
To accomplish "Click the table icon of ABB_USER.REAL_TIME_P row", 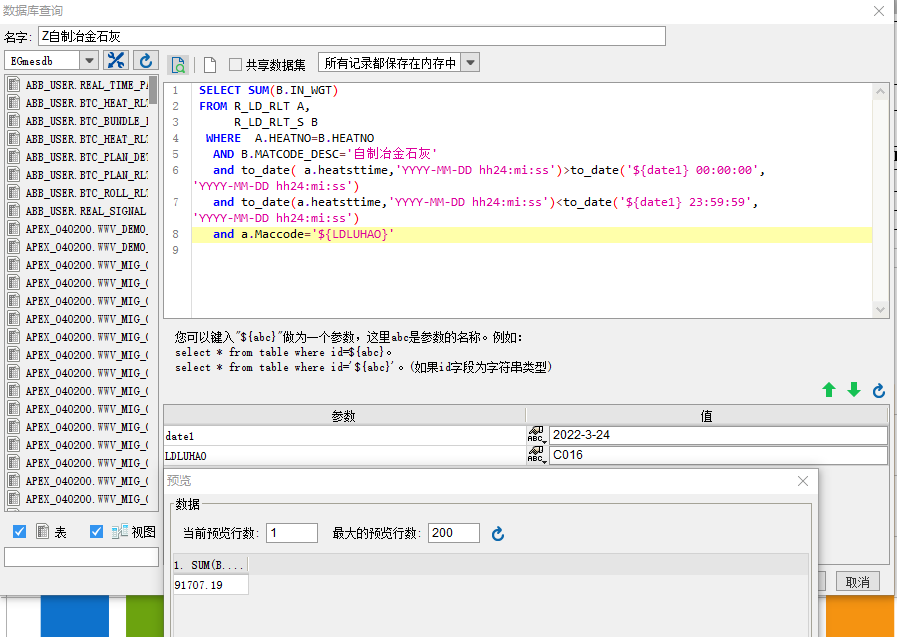I will [14, 85].
